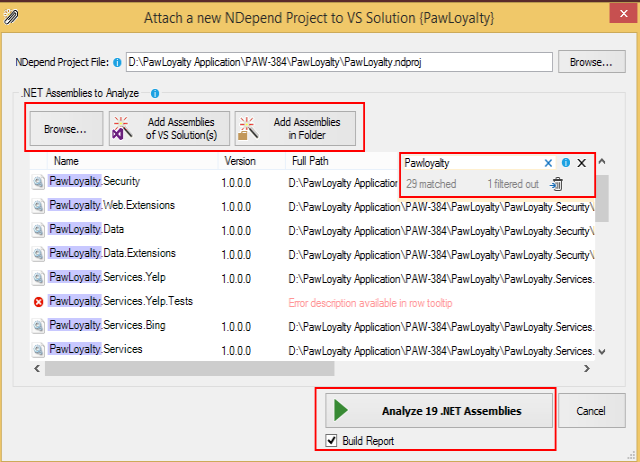Select the PawLoyalty.Data.Extensions assembly name
Viewport: 640px width, 462px height.
[x=112, y=253]
